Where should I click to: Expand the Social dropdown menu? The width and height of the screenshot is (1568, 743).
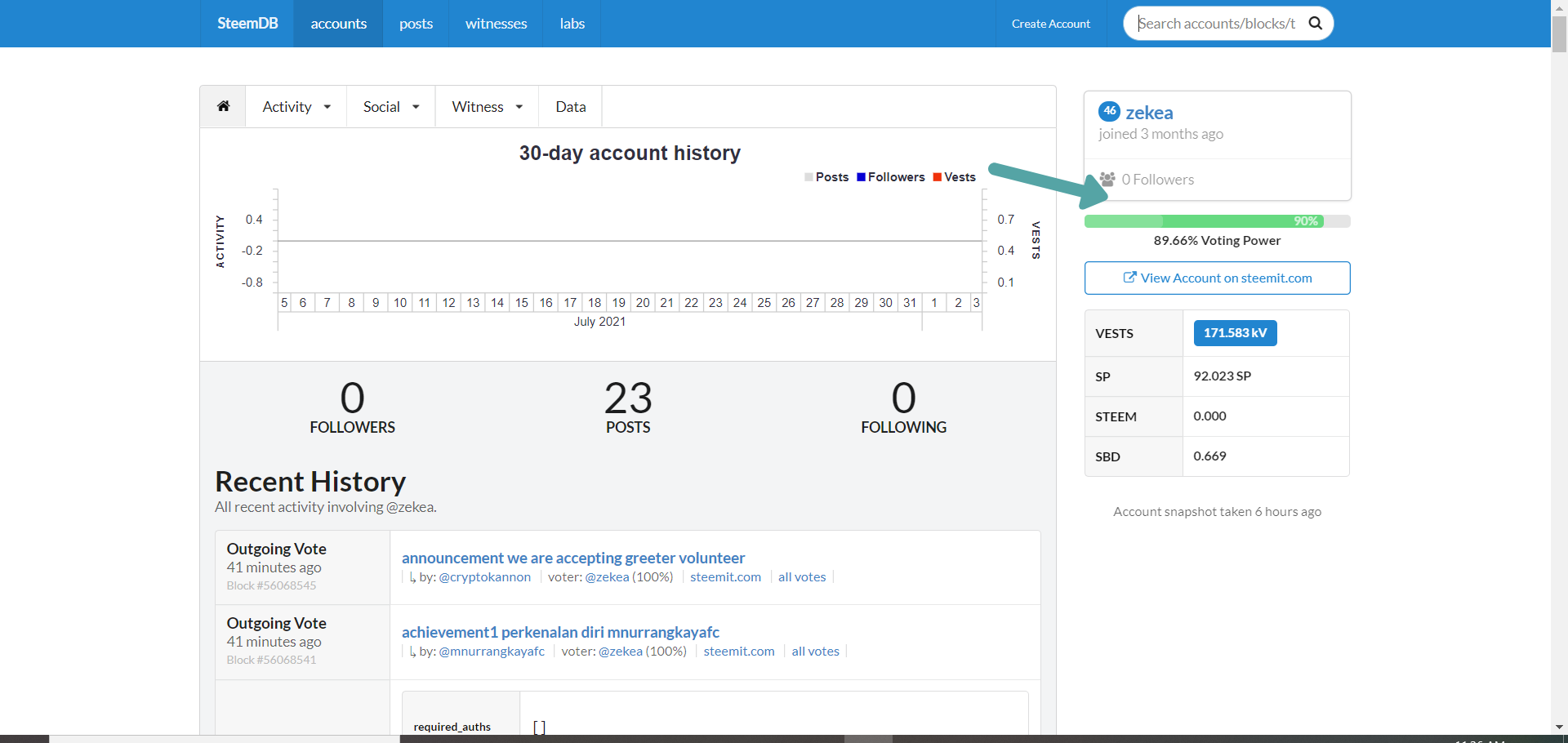click(x=391, y=106)
